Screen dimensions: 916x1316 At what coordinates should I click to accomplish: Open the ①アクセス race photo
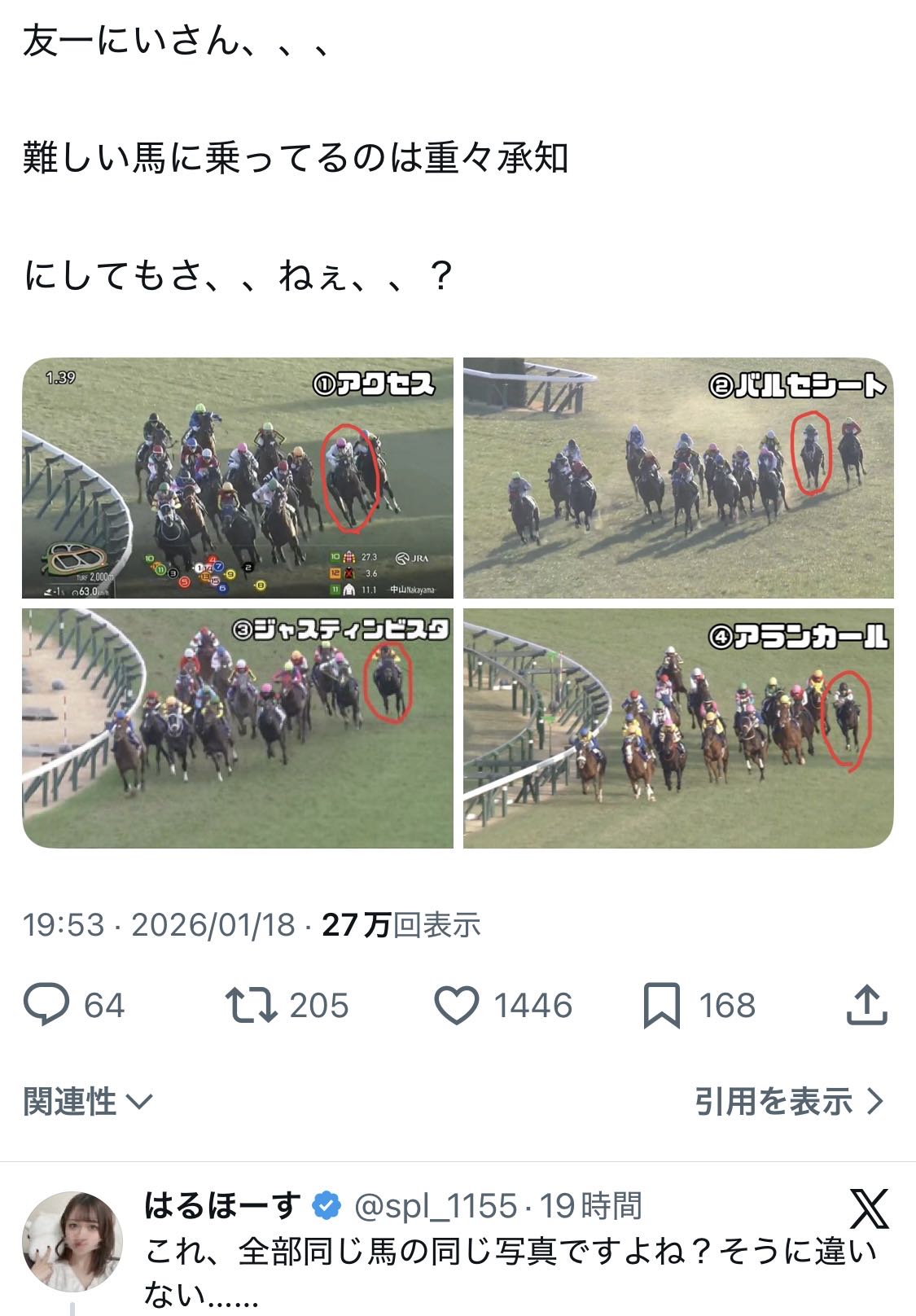click(238, 478)
